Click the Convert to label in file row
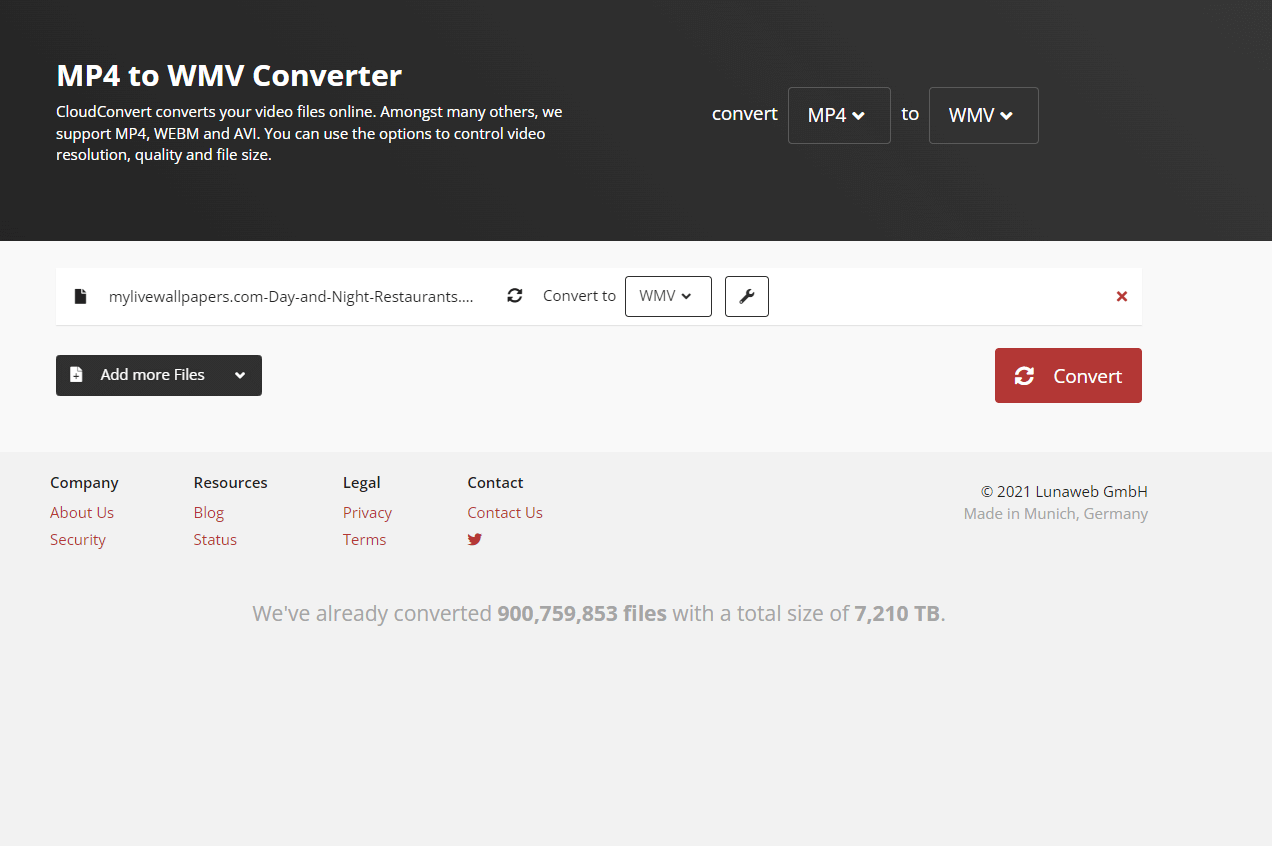Screen dimensions: 1272x846 tap(579, 296)
